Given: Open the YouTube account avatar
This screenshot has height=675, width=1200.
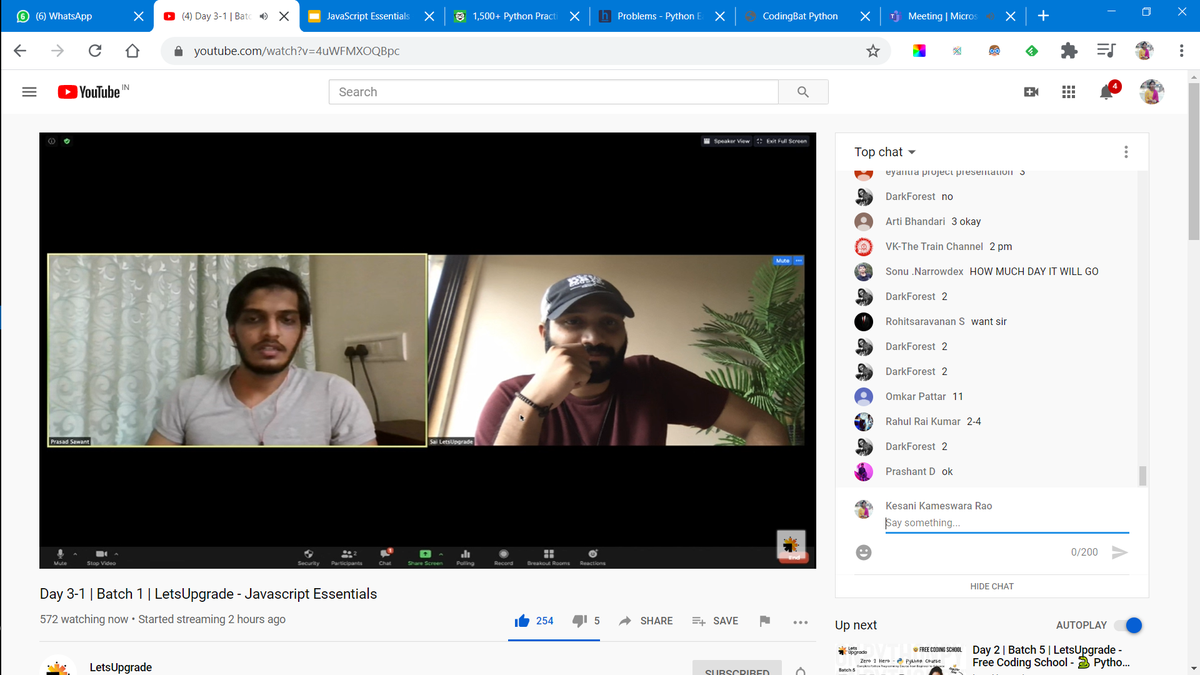Looking at the screenshot, I should pyautogui.click(x=1152, y=92).
